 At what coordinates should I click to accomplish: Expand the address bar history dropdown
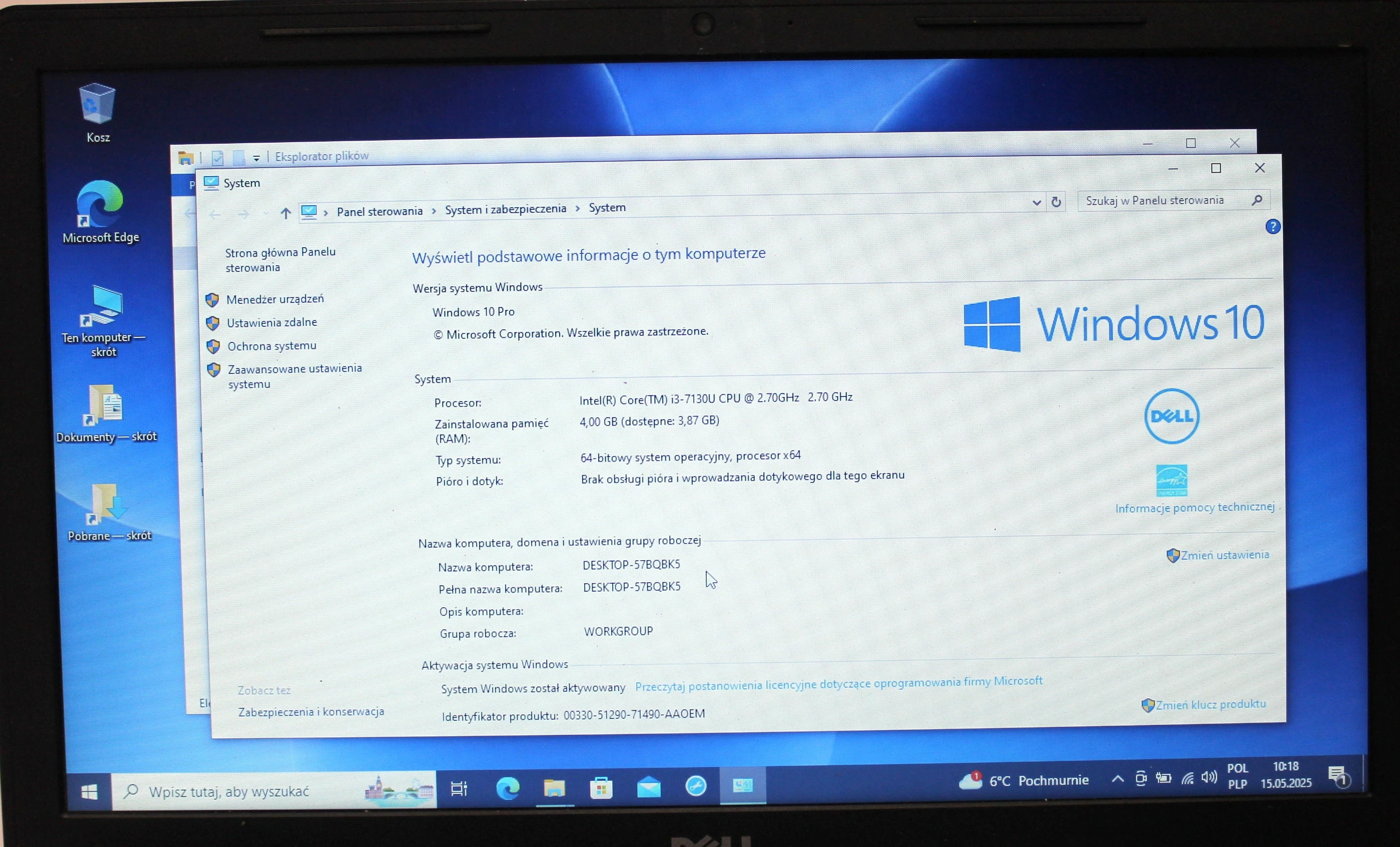(x=1037, y=202)
